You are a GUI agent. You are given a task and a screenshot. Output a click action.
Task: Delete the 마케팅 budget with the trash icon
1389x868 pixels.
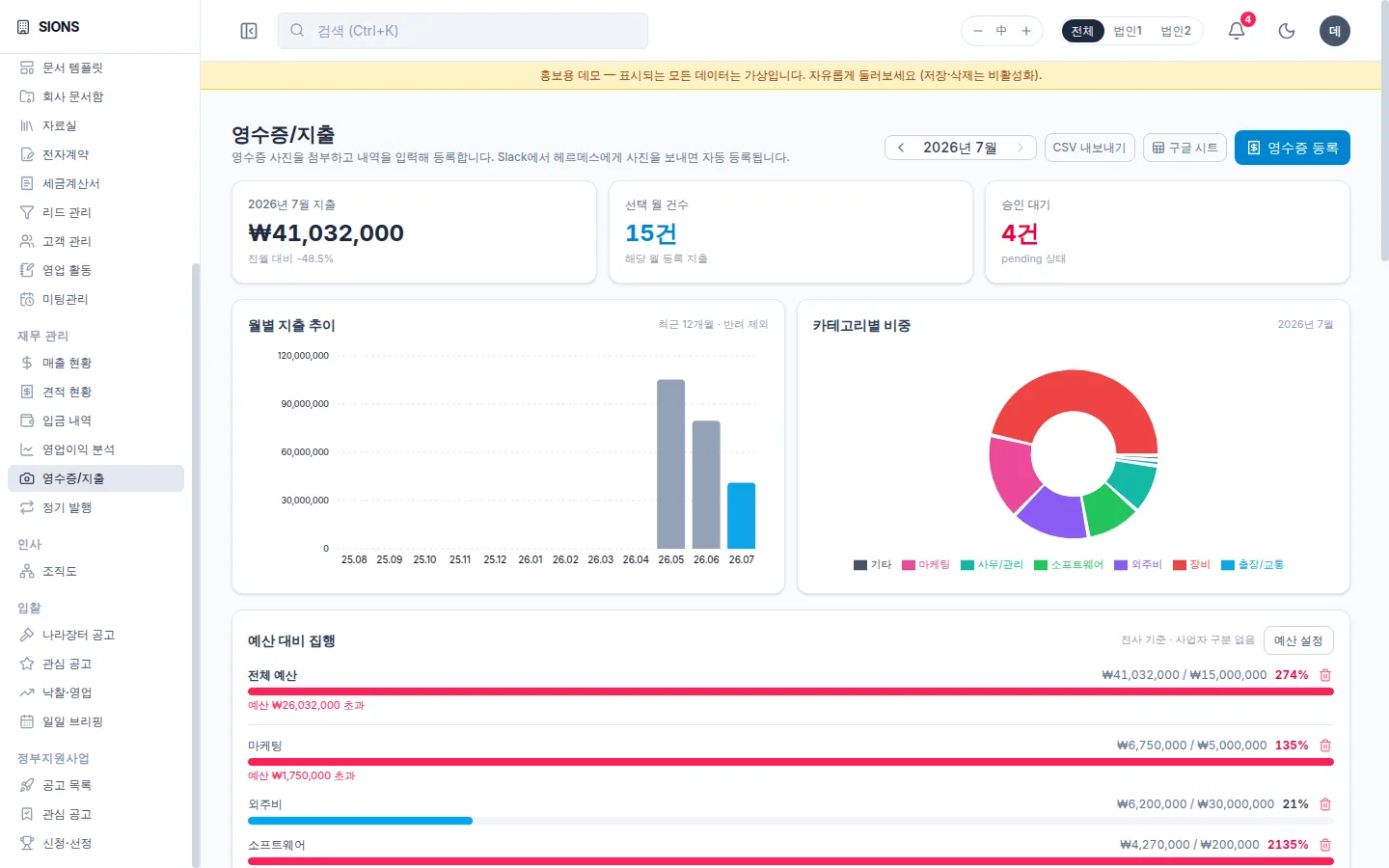(1325, 746)
